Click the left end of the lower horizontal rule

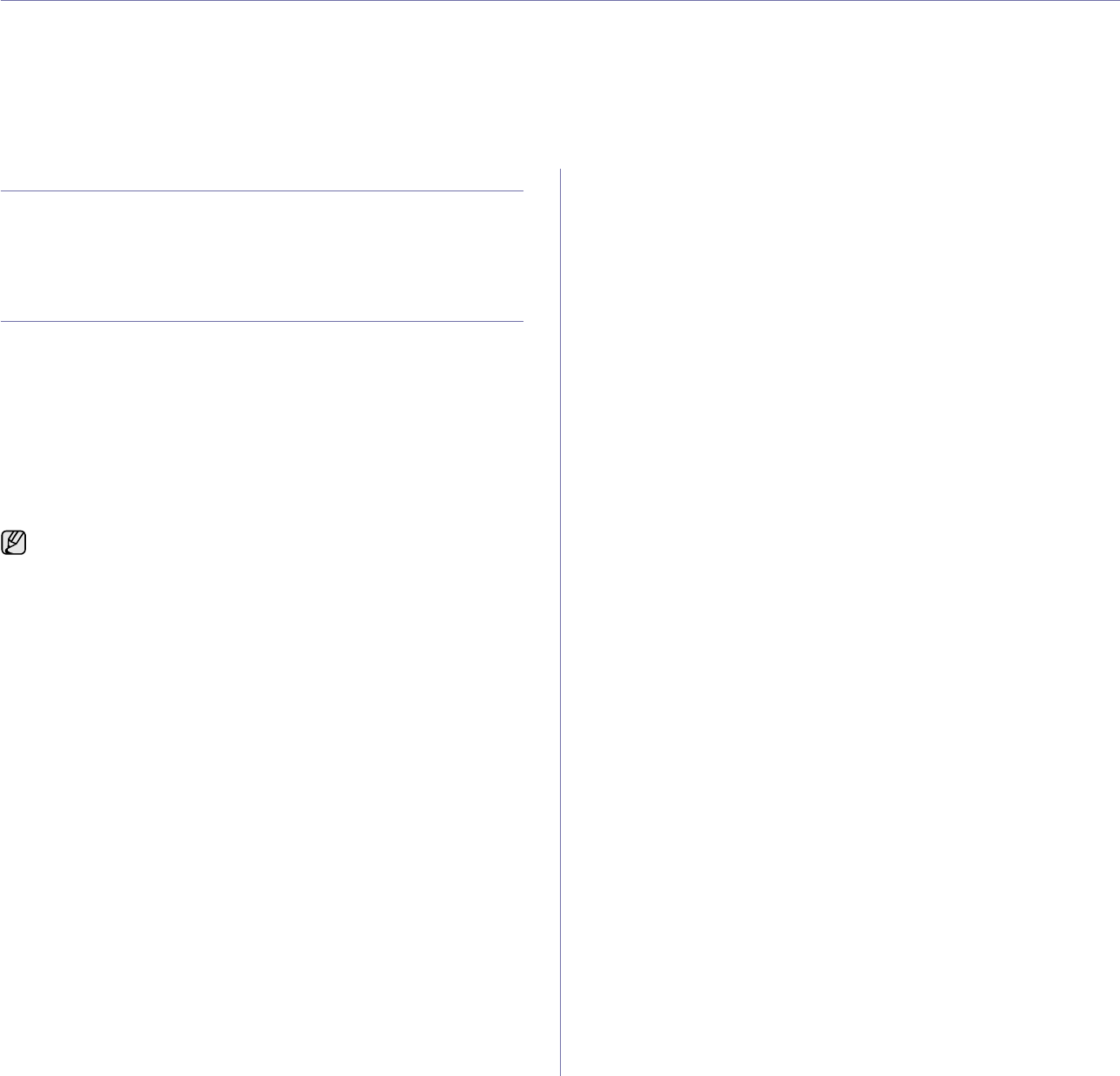pyautogui.click(x=3, y=322)
